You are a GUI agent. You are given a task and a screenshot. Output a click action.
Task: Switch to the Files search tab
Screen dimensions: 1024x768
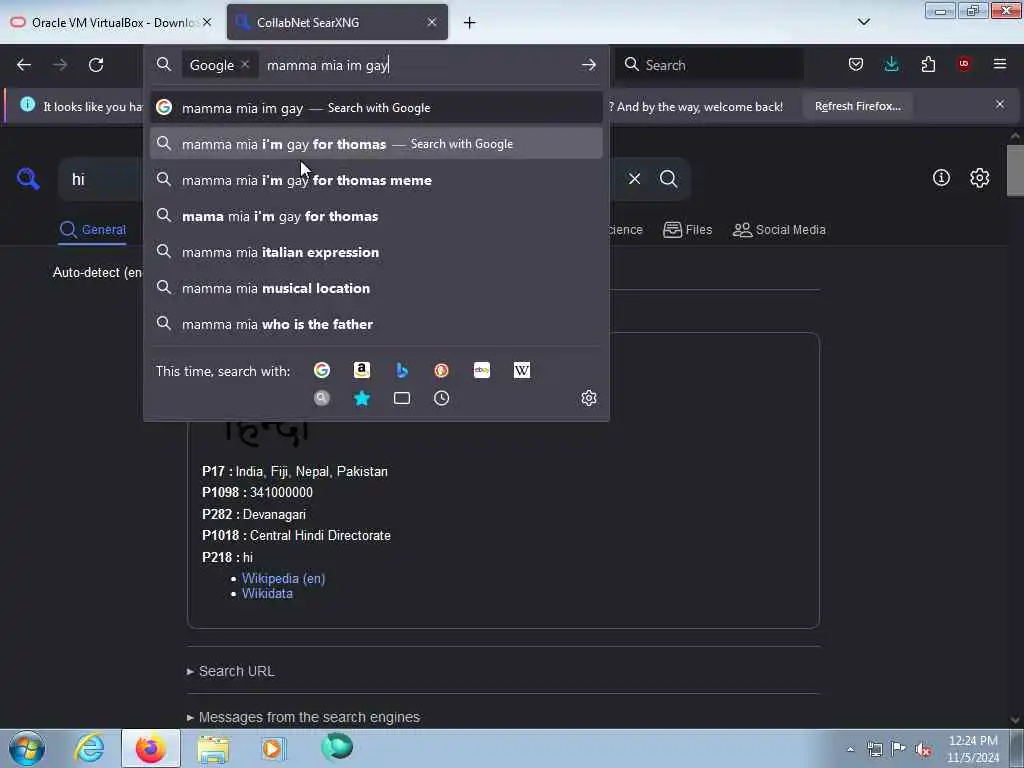(x=688, y=230)
